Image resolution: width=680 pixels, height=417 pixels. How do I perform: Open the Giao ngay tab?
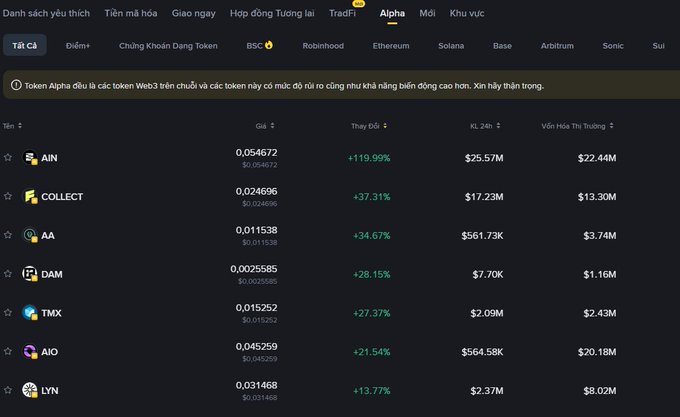[193, 13]
